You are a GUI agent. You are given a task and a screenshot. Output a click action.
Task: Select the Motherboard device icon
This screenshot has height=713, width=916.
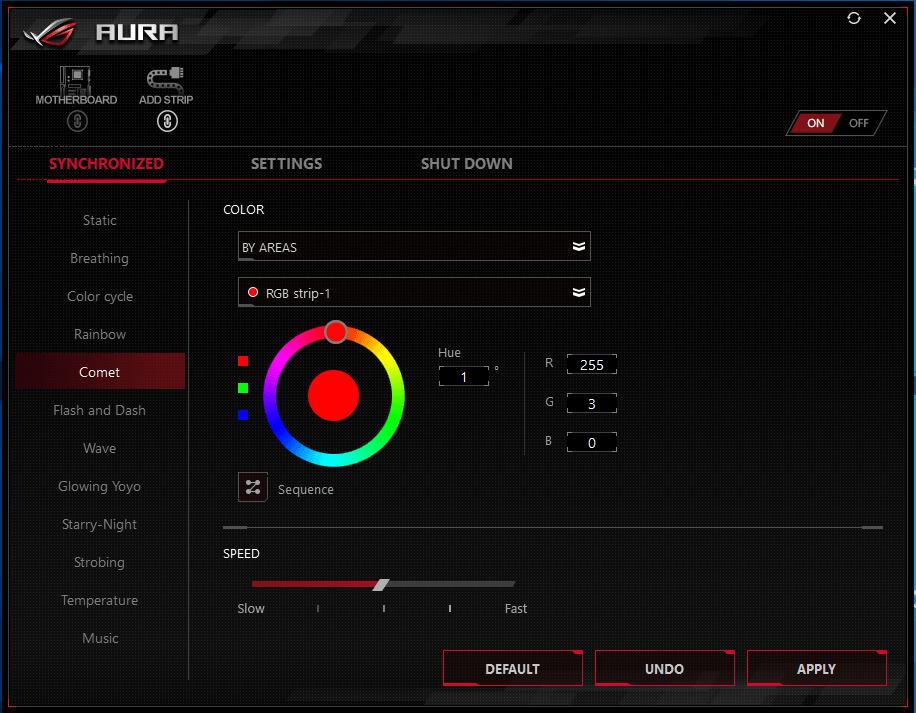[75, 81]
